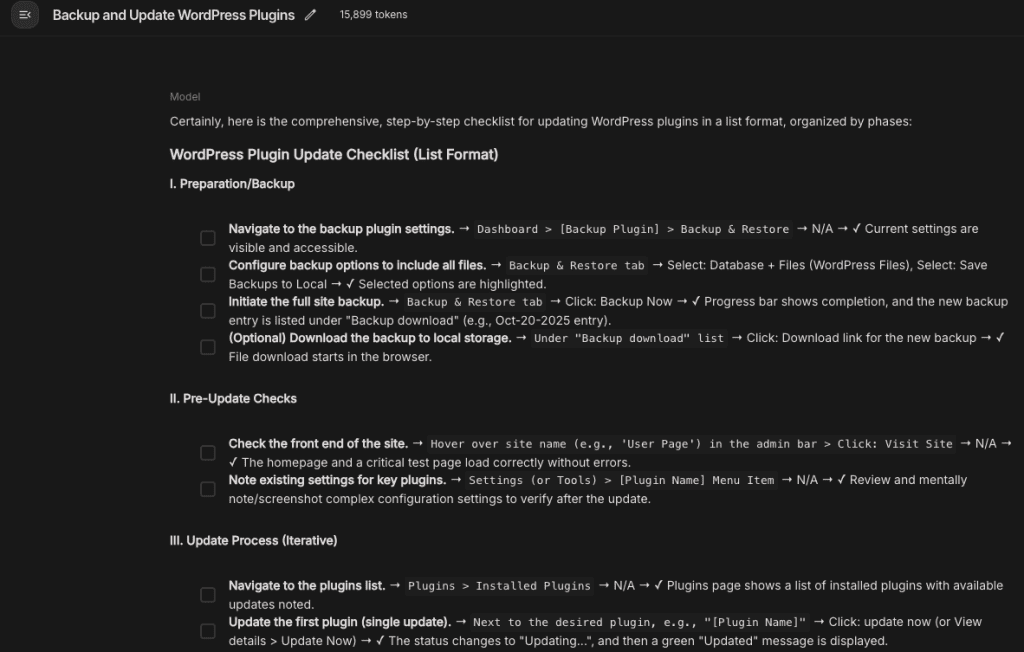This screenshot has height=652, width=1024.
Task: Toggle the sidebar menu icon
Action: 25,14
